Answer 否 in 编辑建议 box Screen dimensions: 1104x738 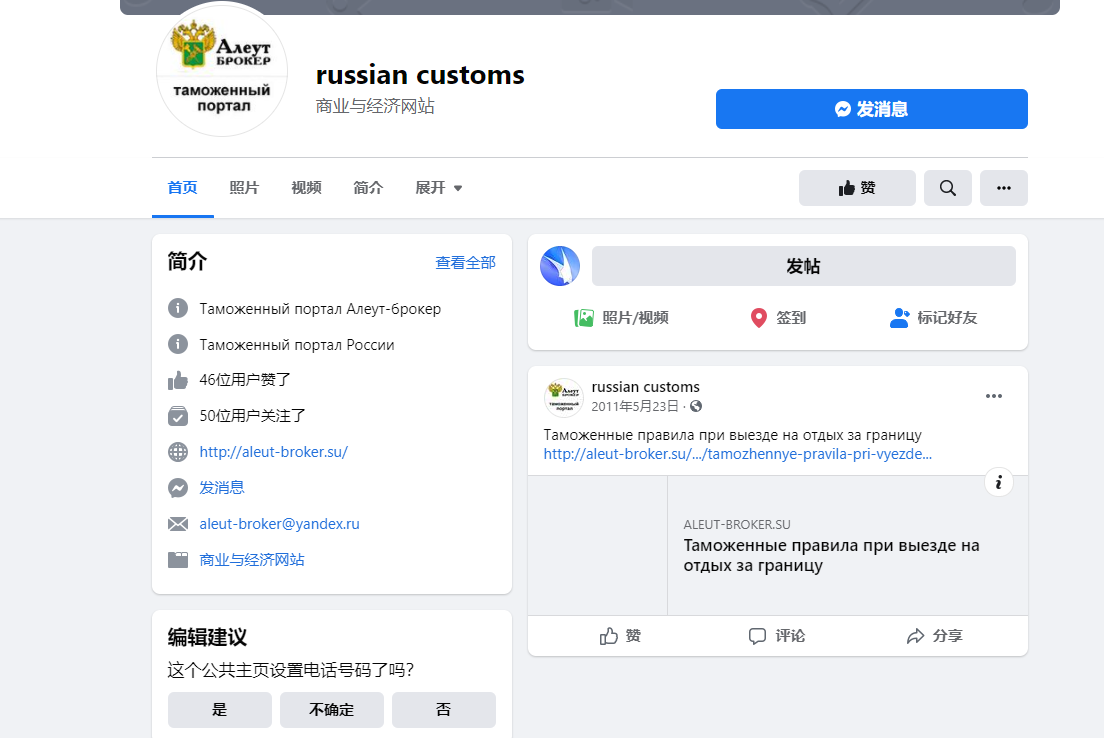444,710
